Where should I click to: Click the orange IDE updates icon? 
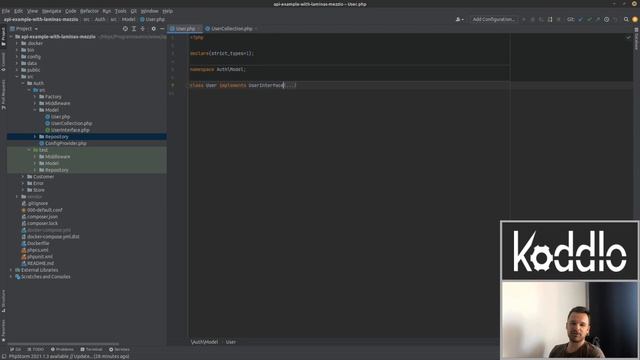[x=635, y=19]
